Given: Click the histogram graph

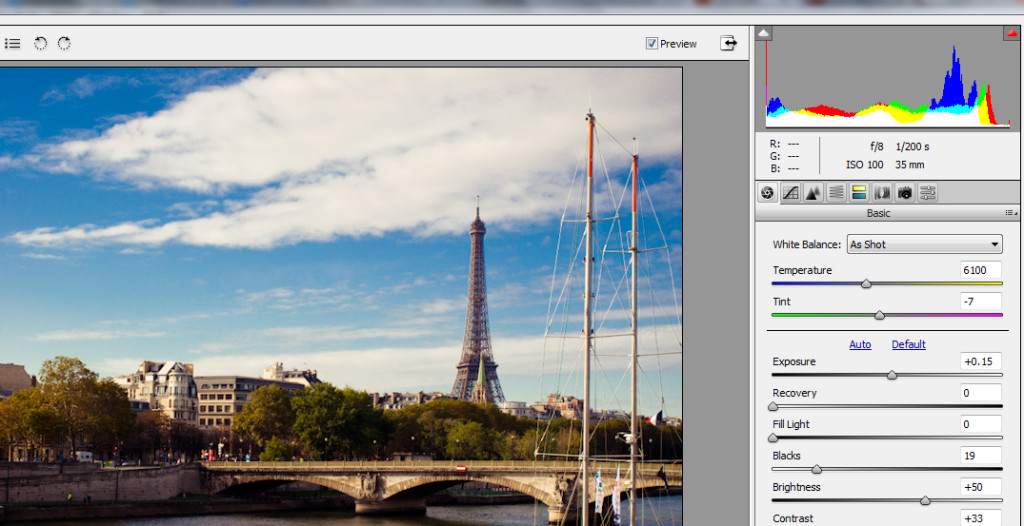Looking at the screenshot, I should [888, 85].
